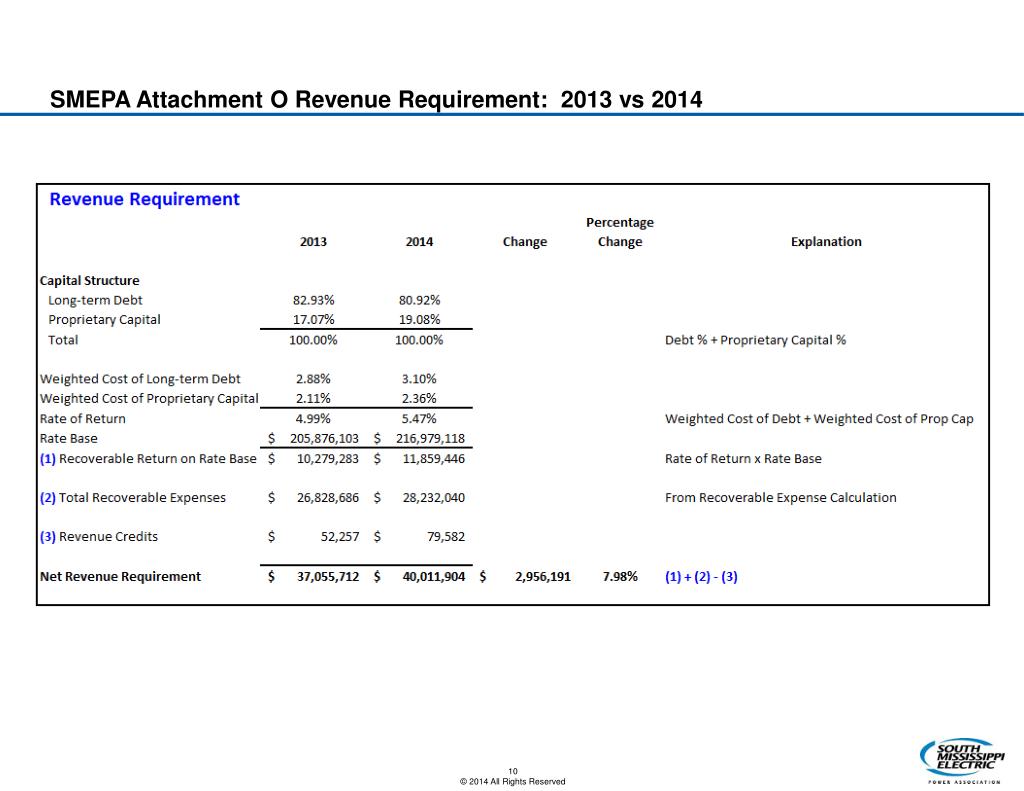This screenshot has height=791, width=1024.
Task: Select the 2014 column header
Action: [419, 242]
